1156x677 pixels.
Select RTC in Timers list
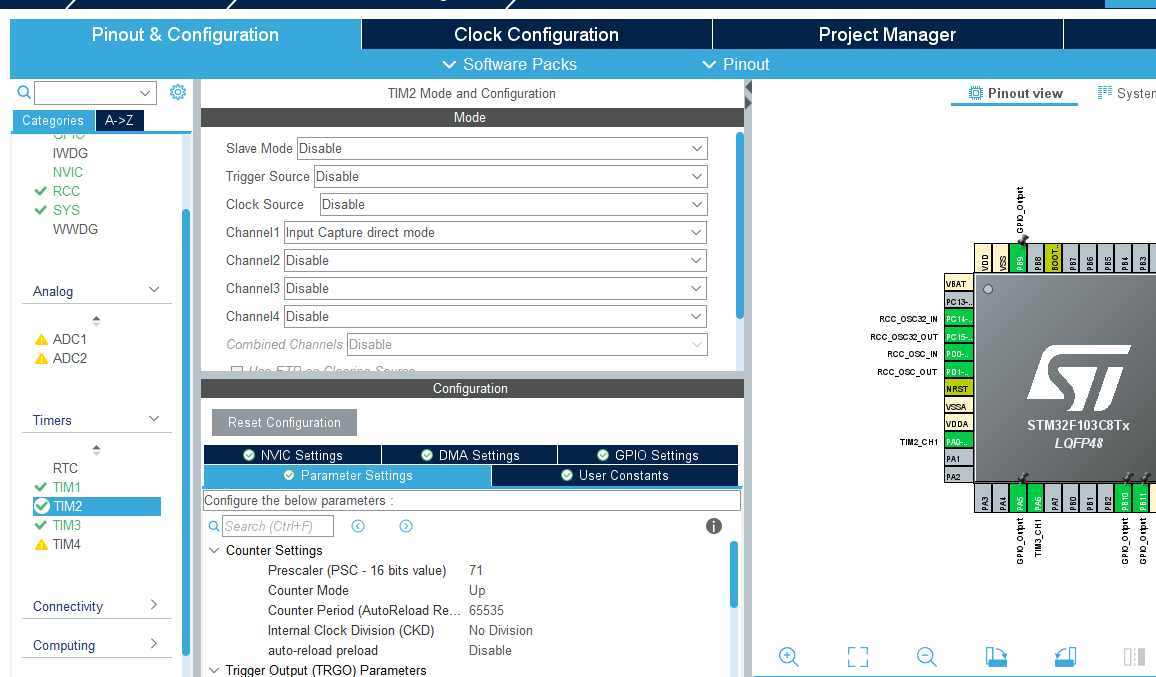click(65, 468)
